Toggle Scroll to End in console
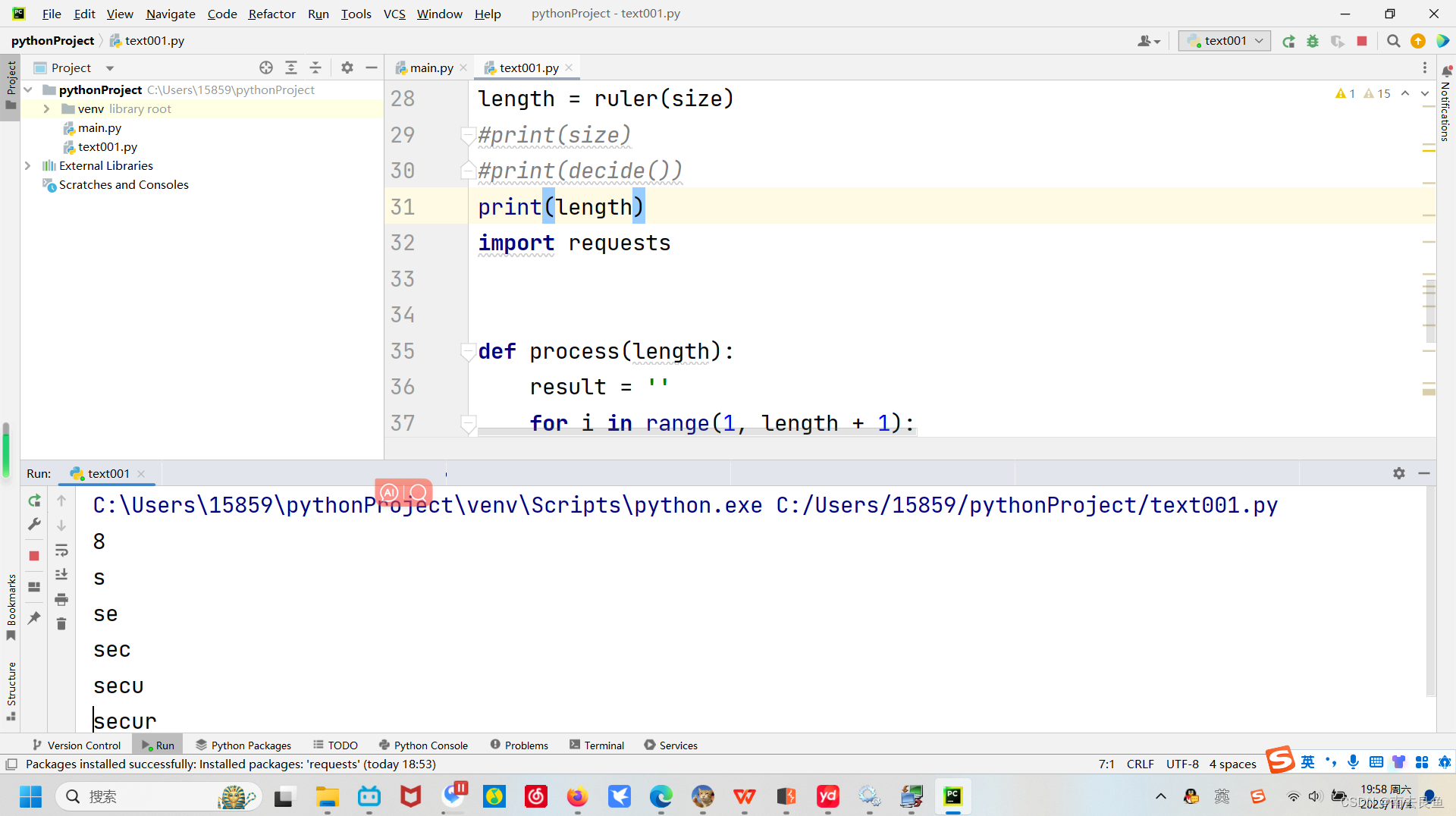Viewport: 1456px width, 816px height. [61, 574]
